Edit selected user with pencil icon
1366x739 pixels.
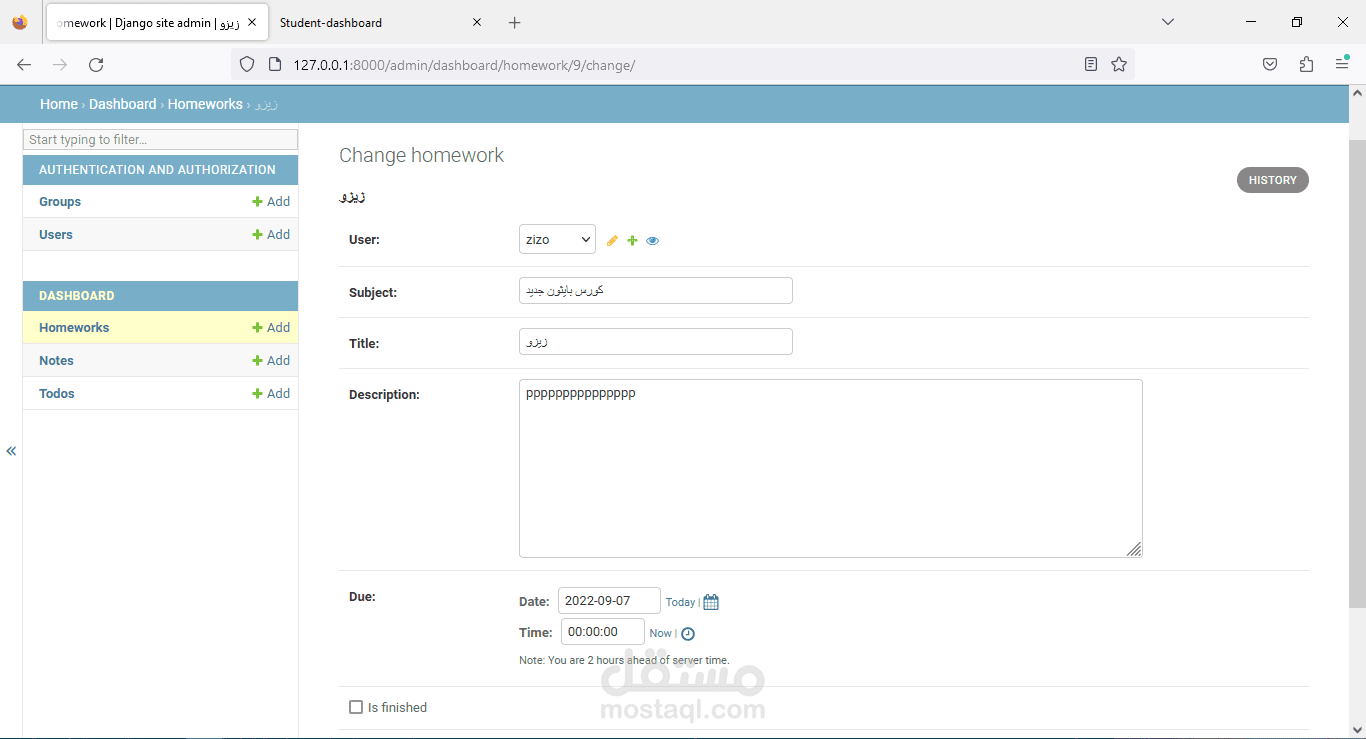612,240
